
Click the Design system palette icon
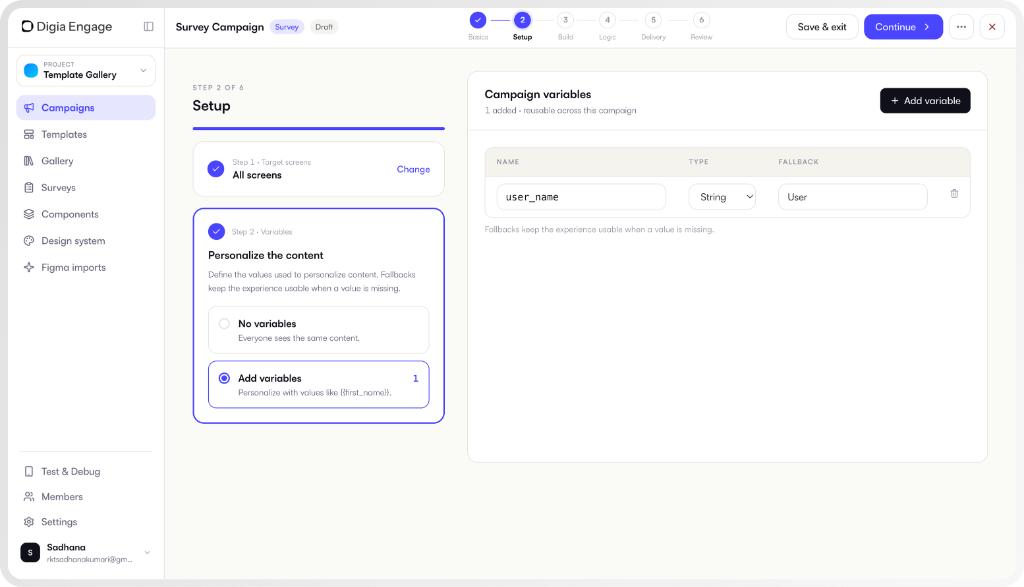click(x=29, y=241)
